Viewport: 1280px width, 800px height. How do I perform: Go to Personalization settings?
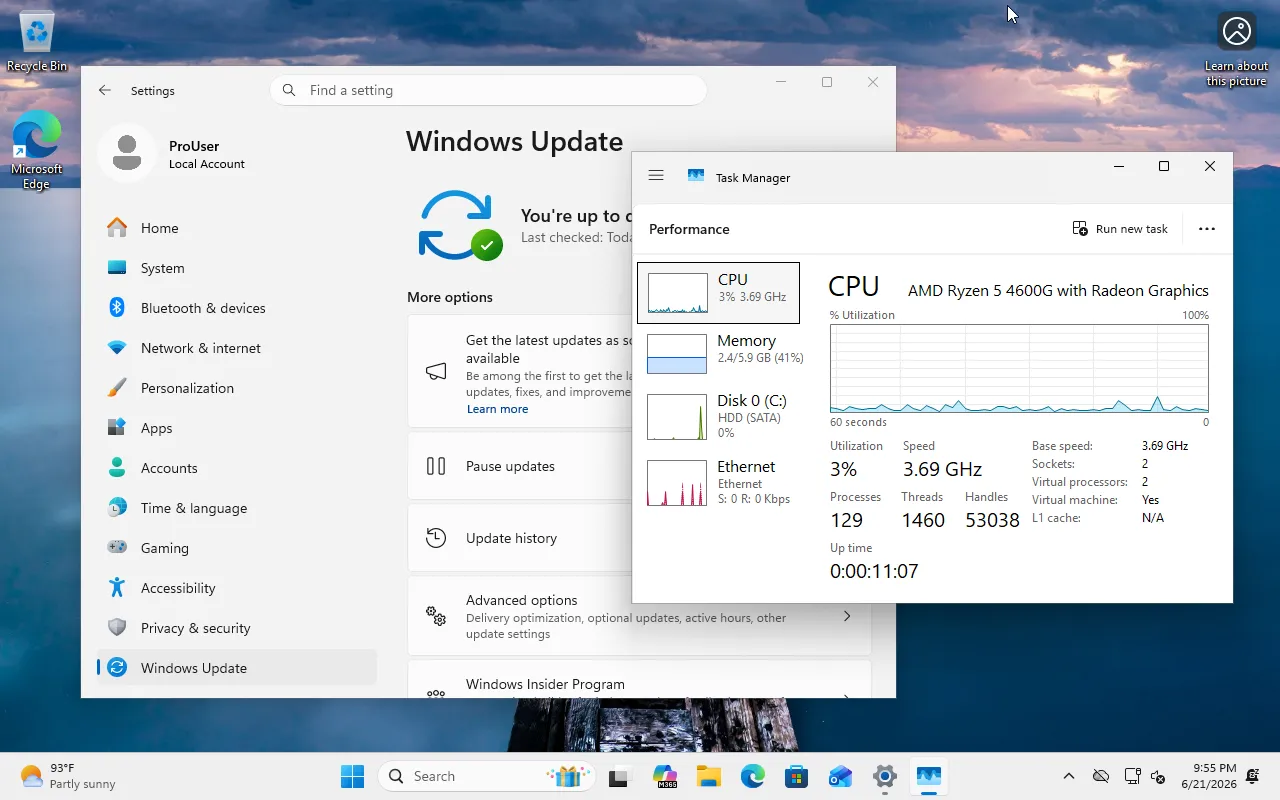click(237, 388)
